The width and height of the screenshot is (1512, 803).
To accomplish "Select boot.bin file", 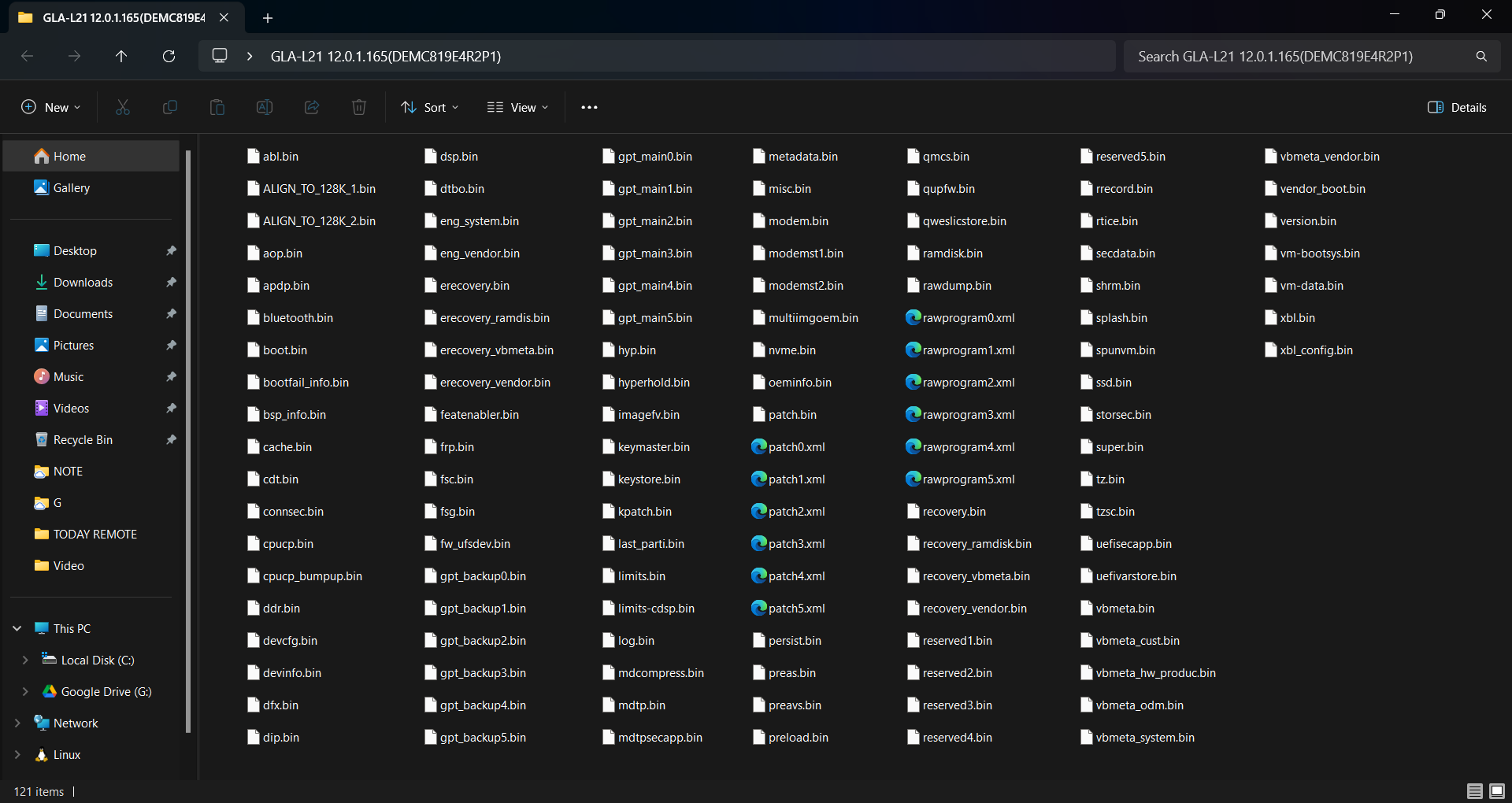I will [x=277, y=350].
